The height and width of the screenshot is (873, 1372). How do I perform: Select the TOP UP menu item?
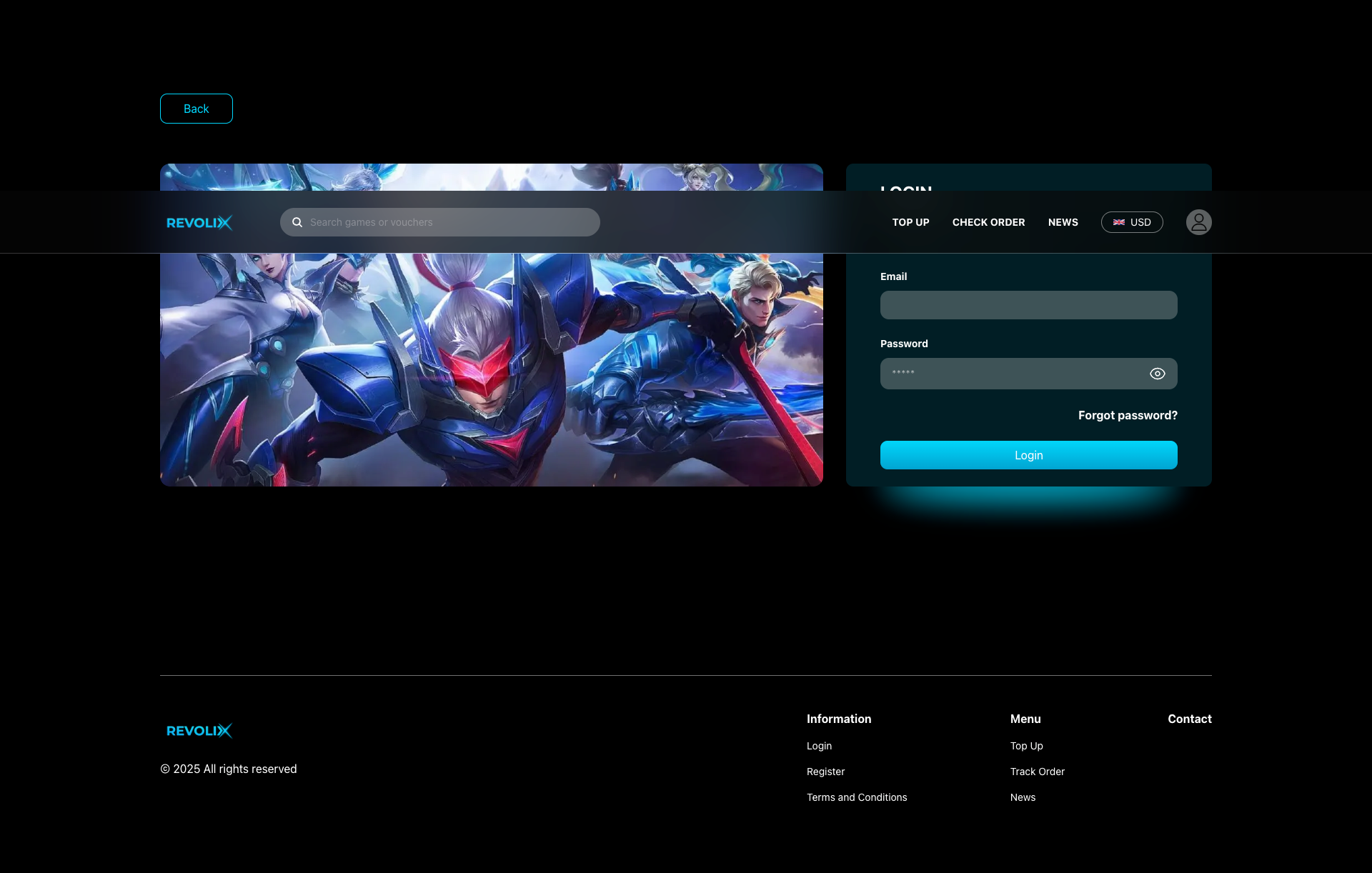click(910, 222)
